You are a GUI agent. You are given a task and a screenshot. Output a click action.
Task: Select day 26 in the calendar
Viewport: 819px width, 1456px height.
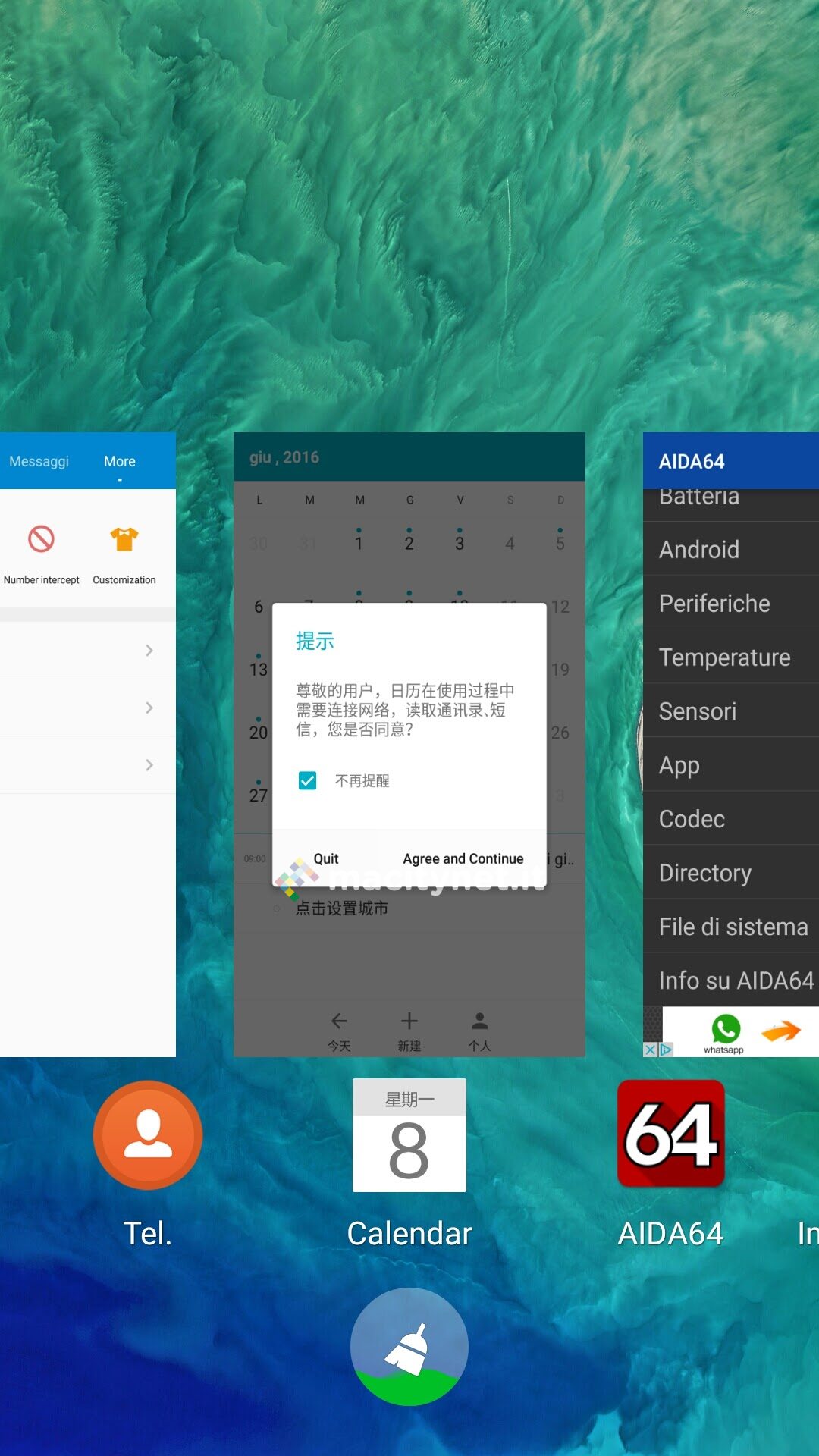click(x=560, y=733)
